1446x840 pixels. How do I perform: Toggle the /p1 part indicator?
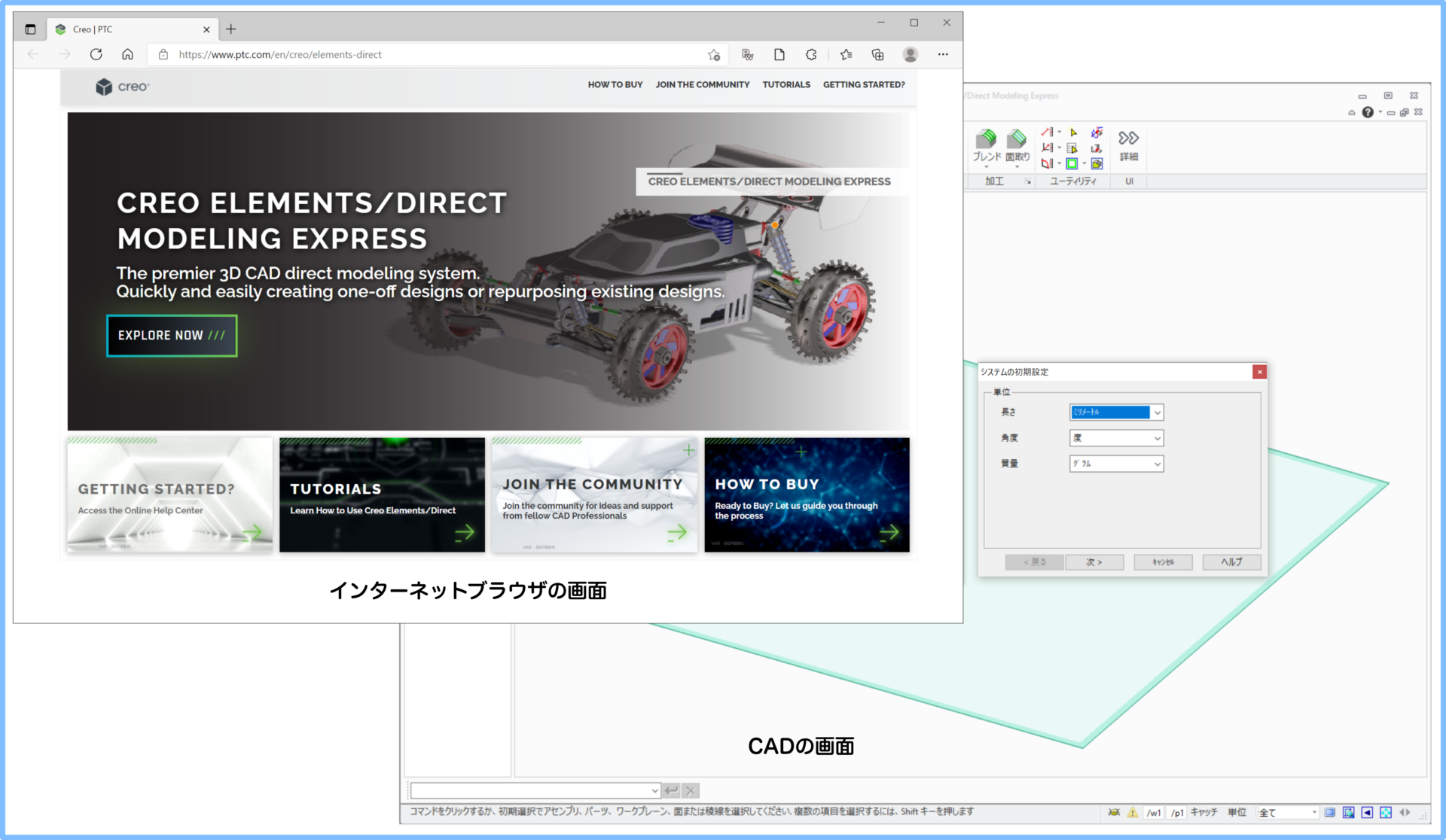point(1178,813)
